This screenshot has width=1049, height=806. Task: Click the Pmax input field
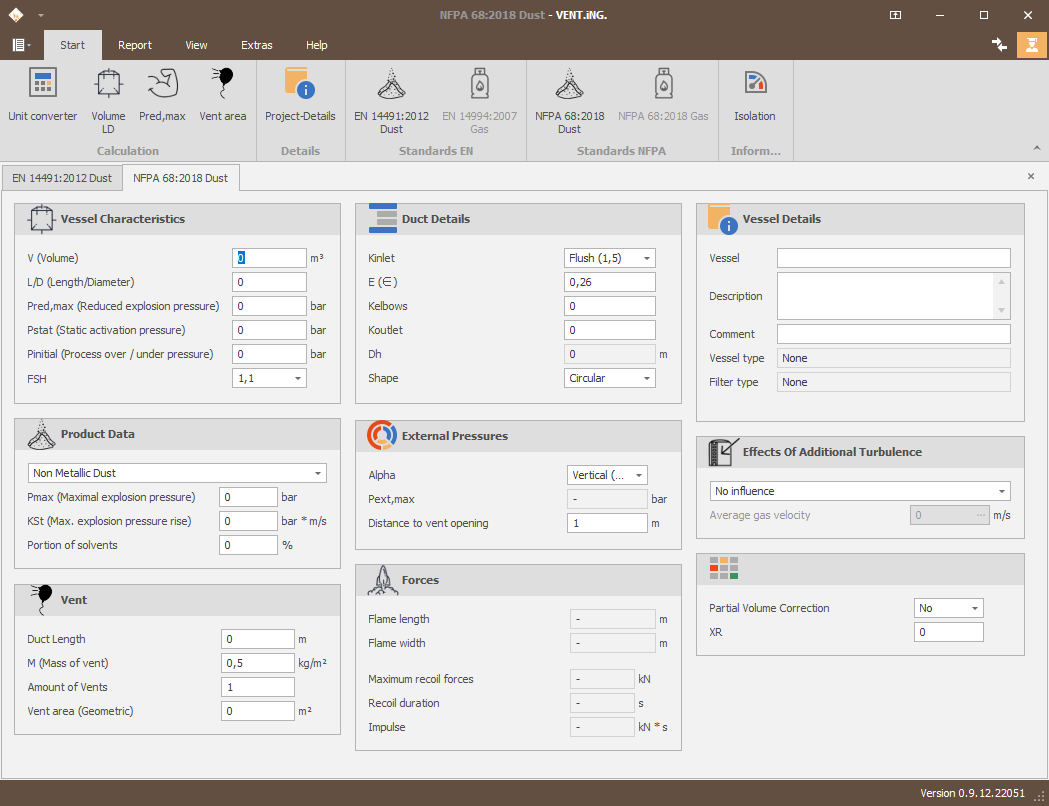[248, 497]
